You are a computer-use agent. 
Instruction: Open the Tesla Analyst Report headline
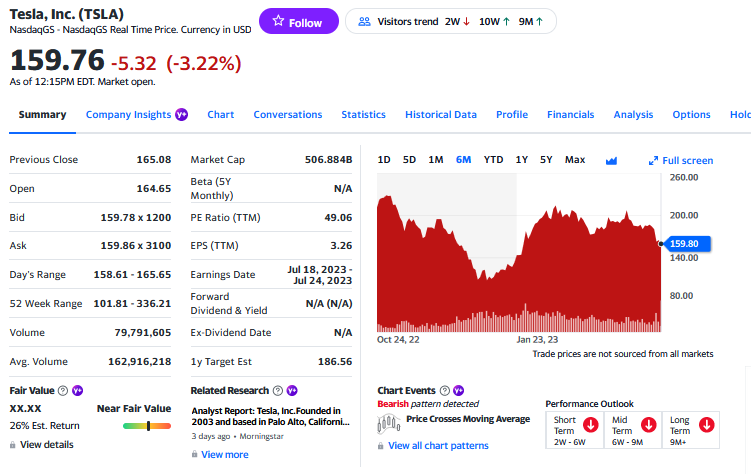[271, 417]
